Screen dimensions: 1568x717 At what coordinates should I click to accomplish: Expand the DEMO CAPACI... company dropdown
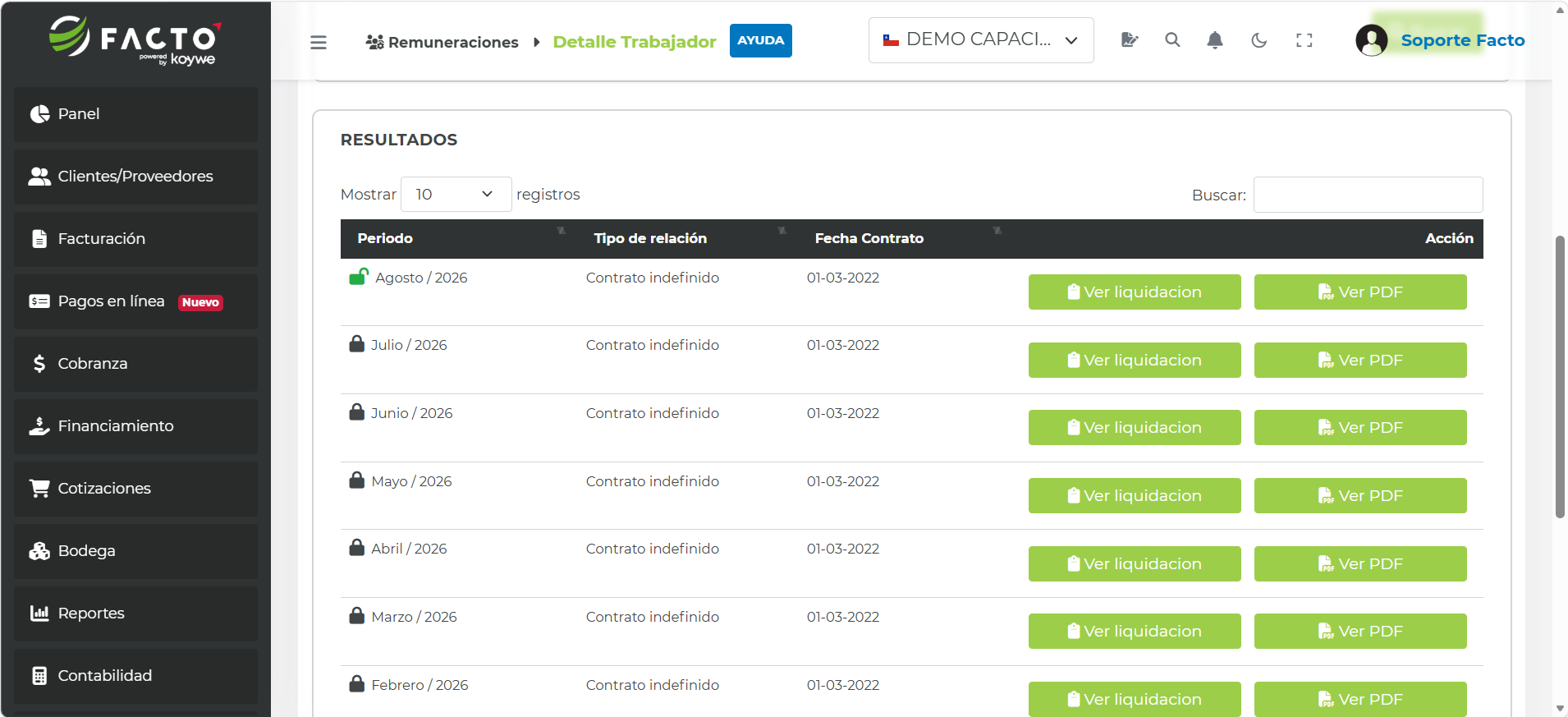pyautogui.click(x=981, y=40)
